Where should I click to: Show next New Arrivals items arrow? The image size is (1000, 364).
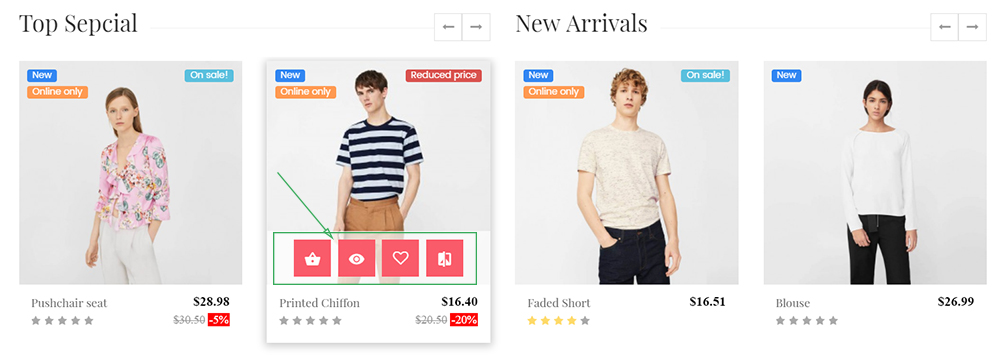972,27
